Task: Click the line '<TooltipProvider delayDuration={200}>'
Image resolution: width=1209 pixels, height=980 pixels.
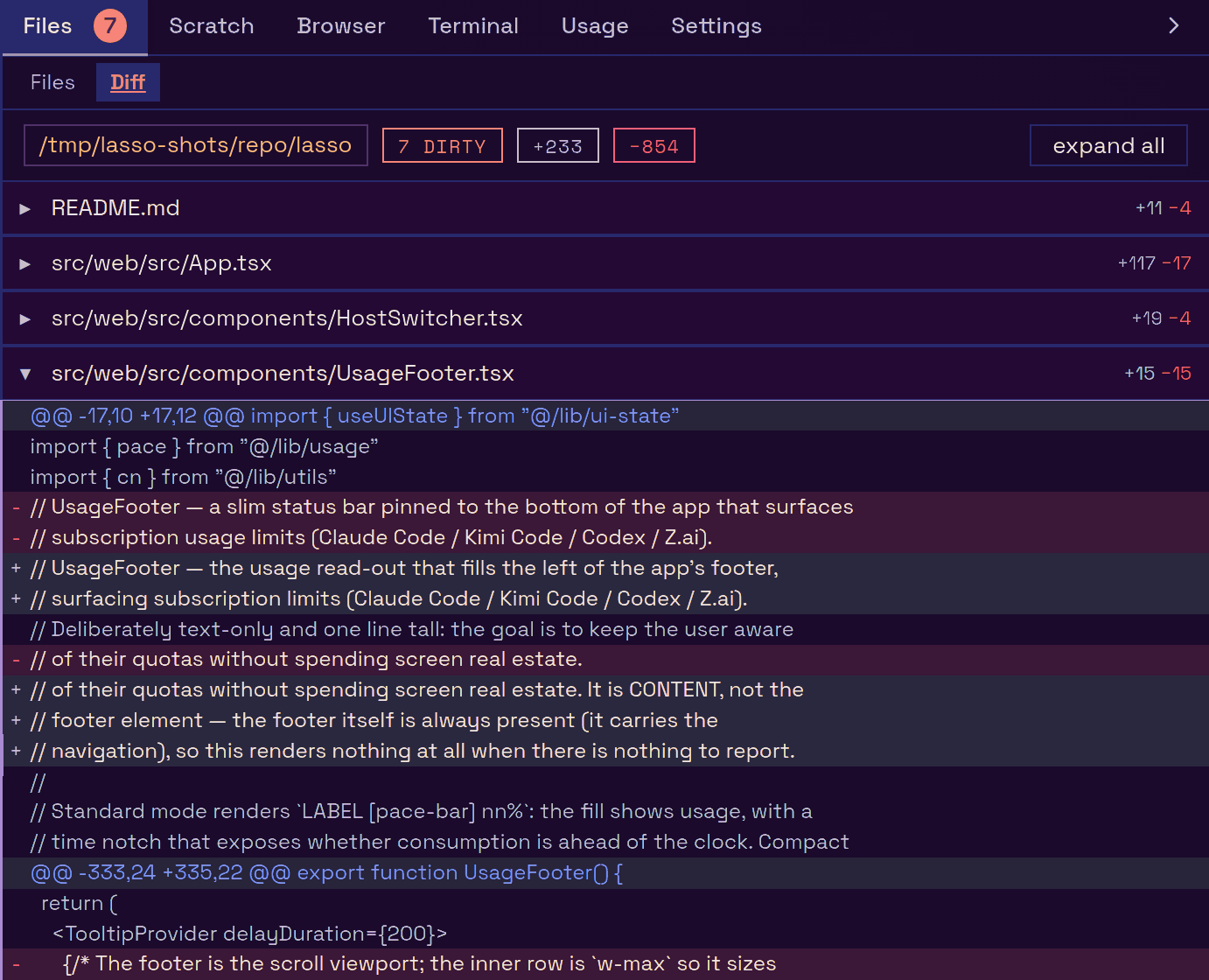Action: [x=605, y=934]
